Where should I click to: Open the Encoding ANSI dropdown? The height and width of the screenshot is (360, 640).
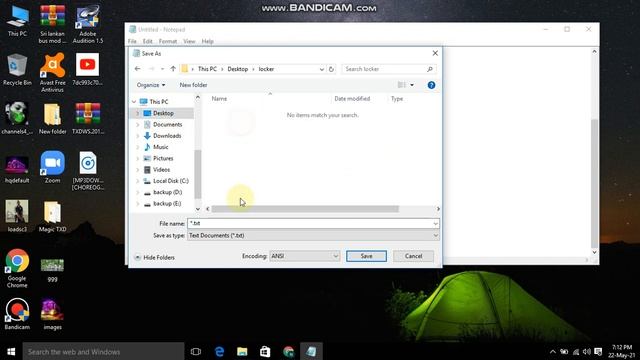304,256
